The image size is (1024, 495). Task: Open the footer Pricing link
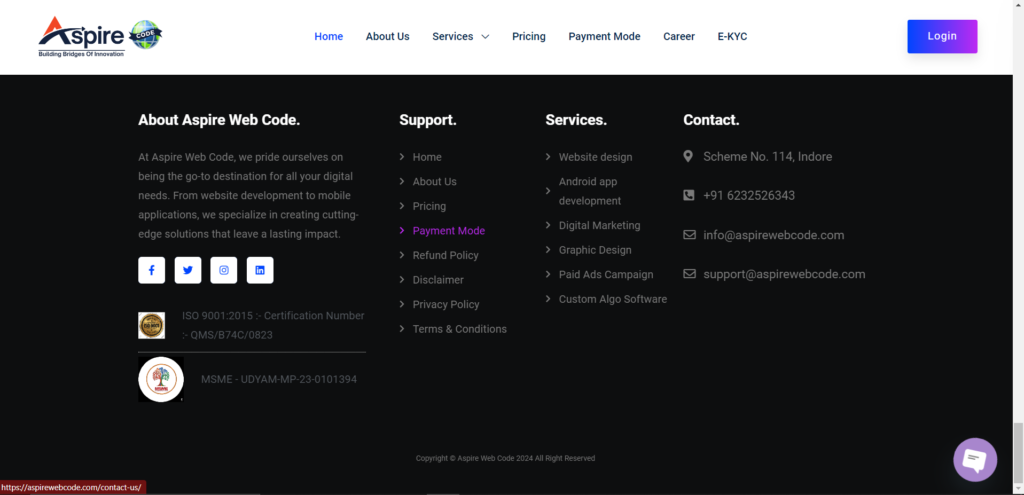429,206
